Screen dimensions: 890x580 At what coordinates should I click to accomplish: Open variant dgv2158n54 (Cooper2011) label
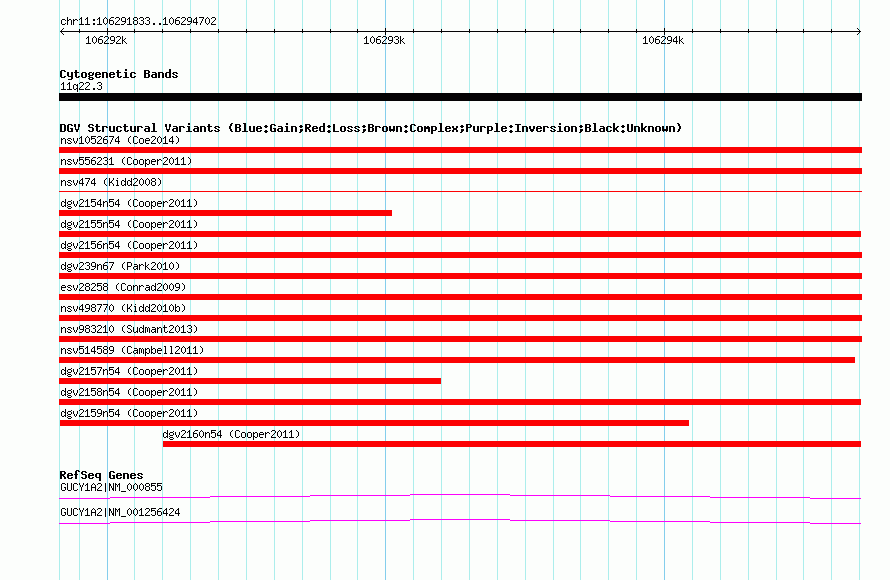point(129,392)
